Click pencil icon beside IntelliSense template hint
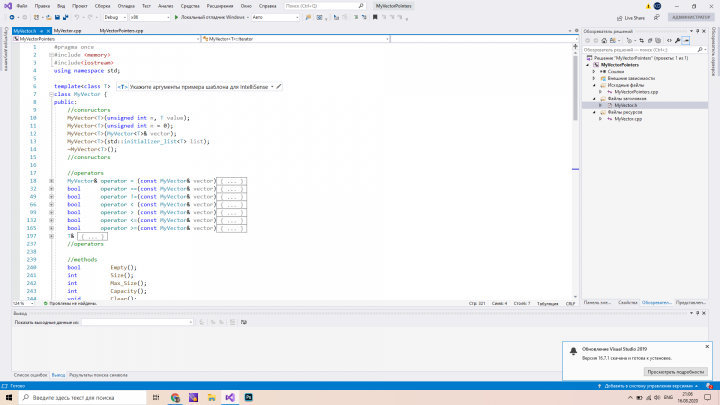 (279, 86)
